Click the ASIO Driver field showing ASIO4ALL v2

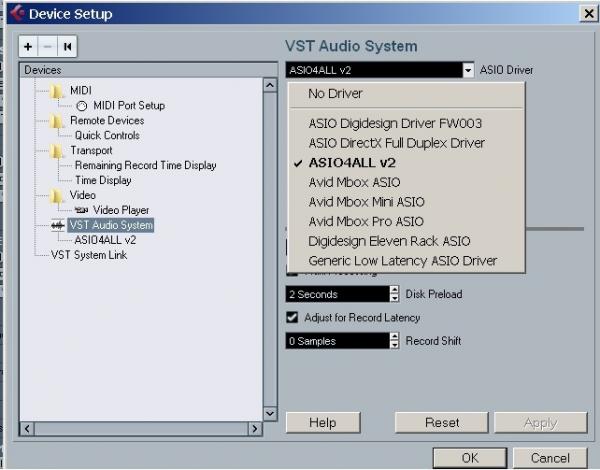[374, 70]
